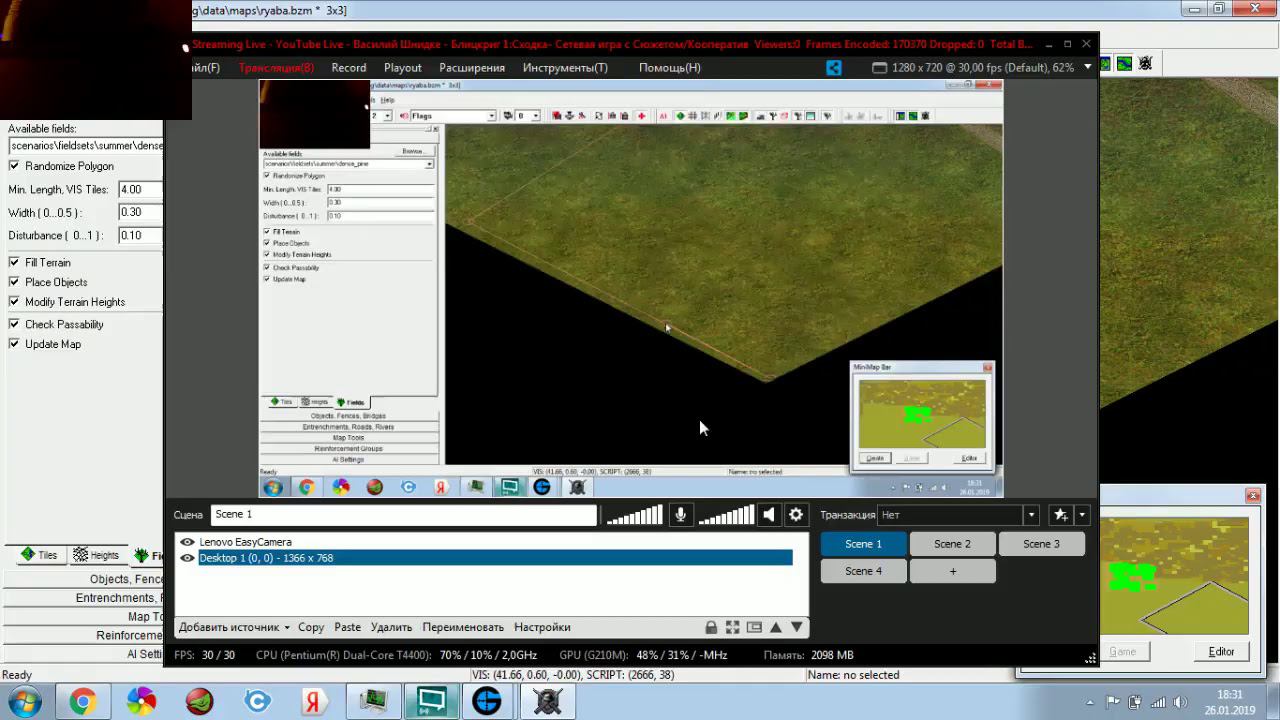This screenshot has height=720, width=1280.
Task: Switch to XSplit Broadcaster in taskbar
Action: 432,702
